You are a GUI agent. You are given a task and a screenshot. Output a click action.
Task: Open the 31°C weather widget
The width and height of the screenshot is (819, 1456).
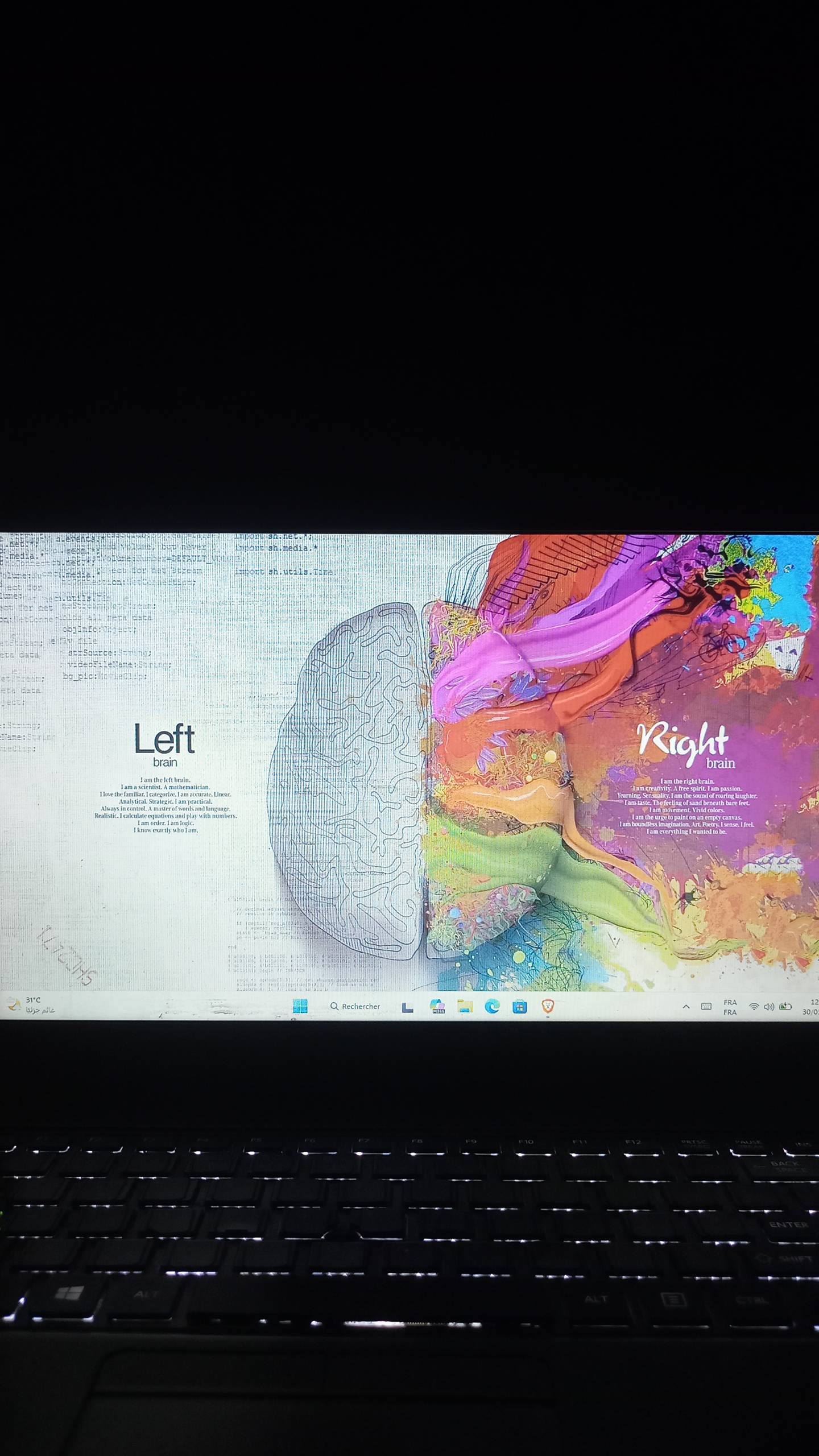(31, 1005)
